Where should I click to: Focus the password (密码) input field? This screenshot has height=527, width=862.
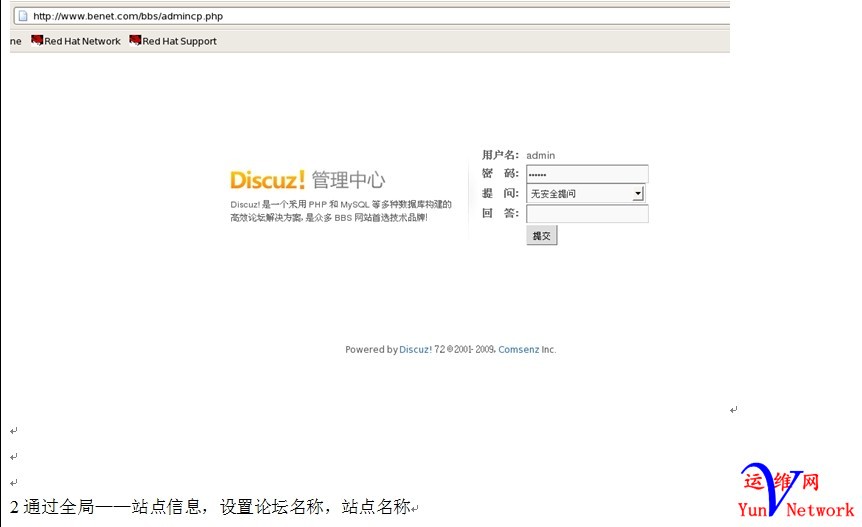pos(587,174)
